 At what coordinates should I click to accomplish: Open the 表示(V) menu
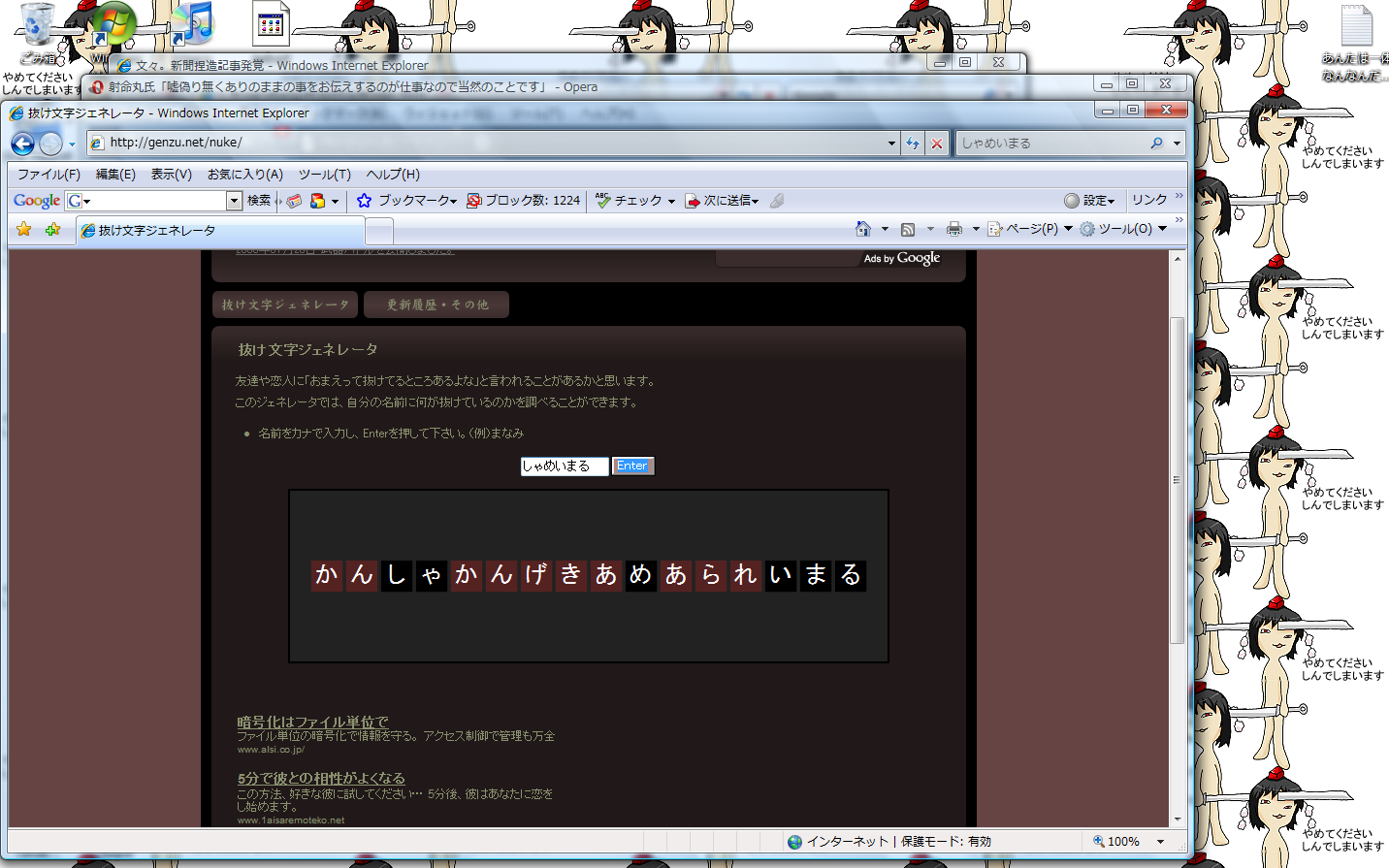point(171,175)
